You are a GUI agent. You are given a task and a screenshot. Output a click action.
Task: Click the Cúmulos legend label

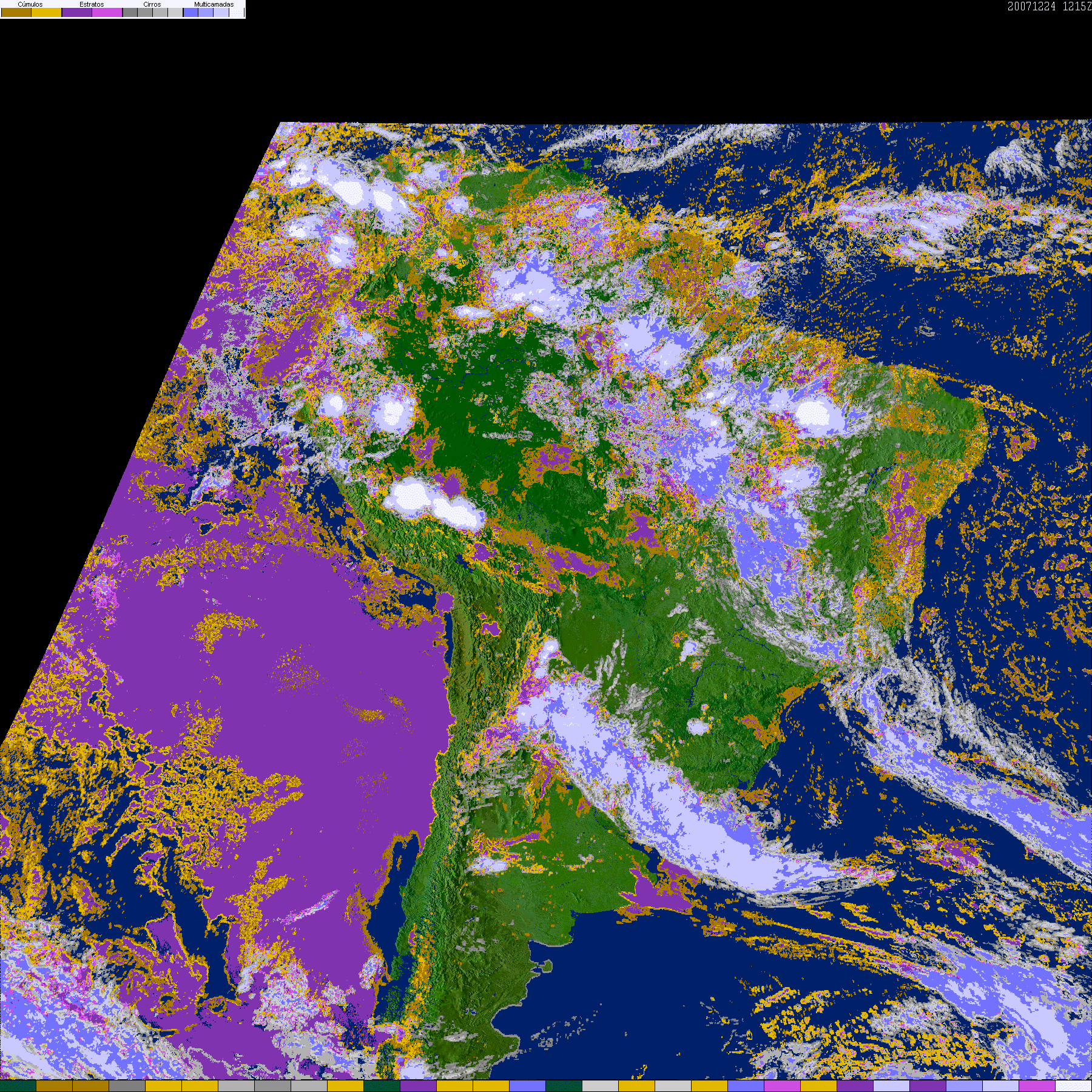pos(30,4)
